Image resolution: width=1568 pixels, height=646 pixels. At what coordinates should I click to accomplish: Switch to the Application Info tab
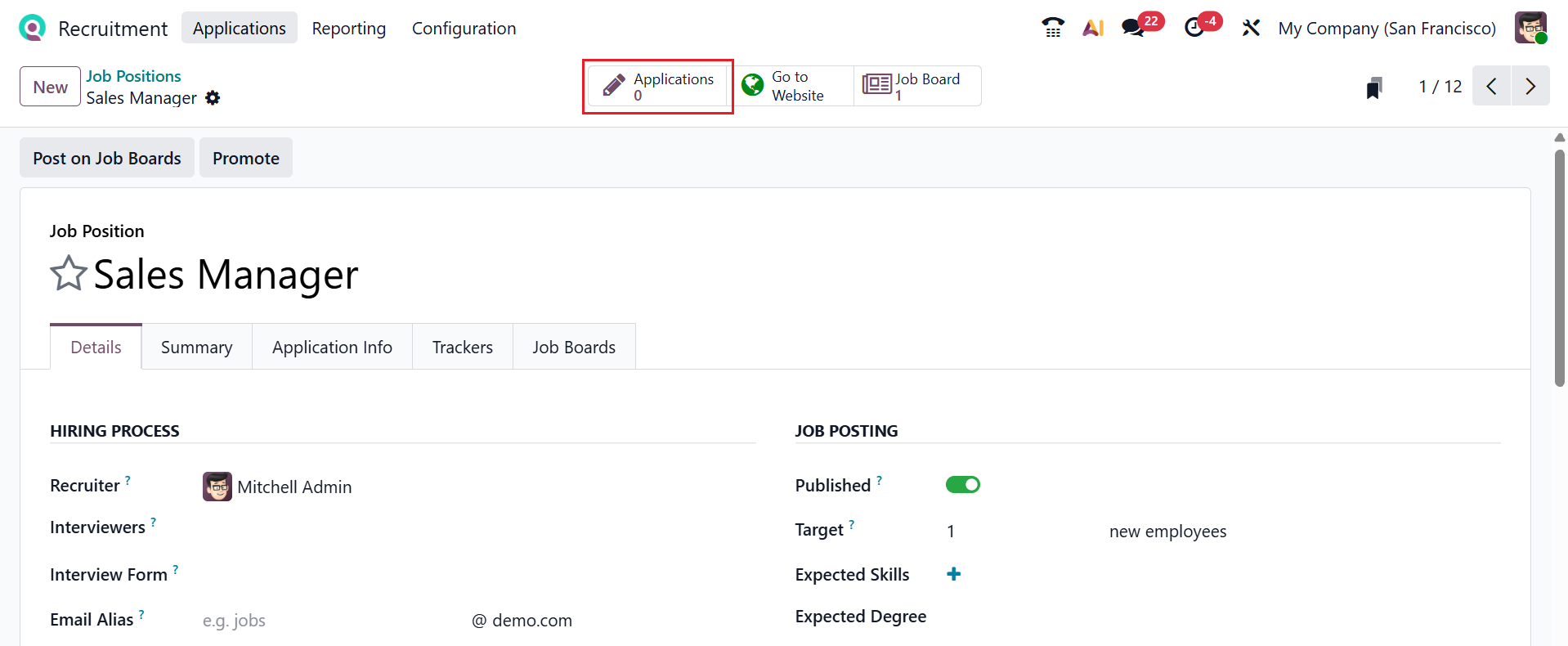click(x=332, y=348)
